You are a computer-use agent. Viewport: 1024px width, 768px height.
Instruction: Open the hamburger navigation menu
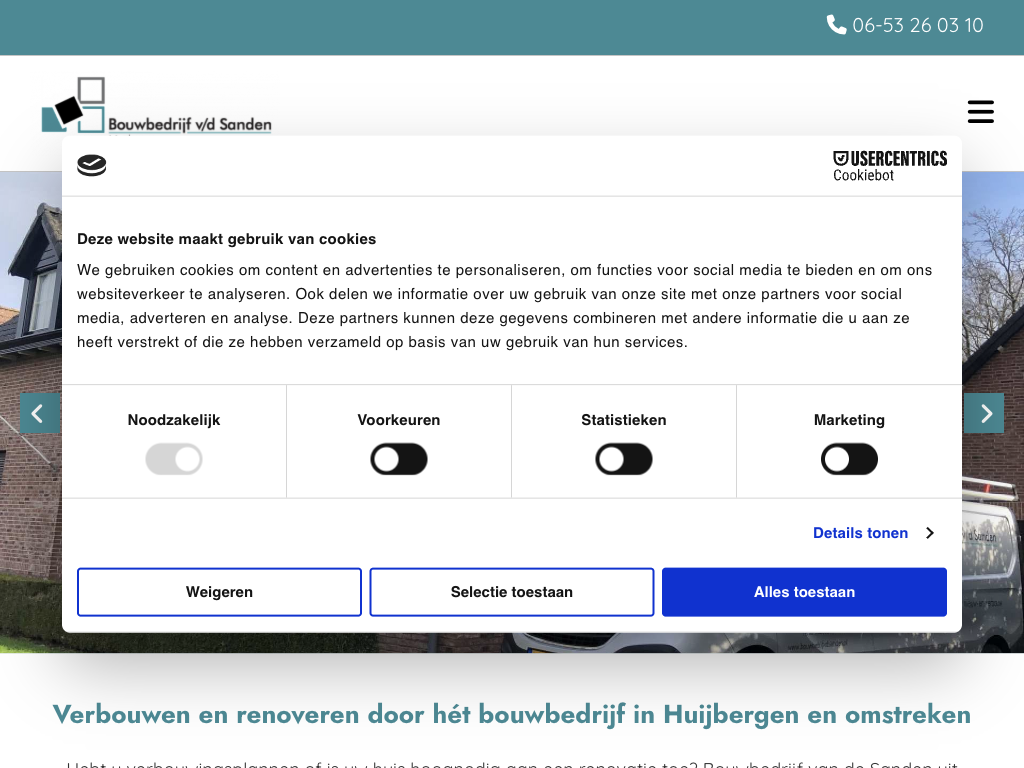(980, 111)
